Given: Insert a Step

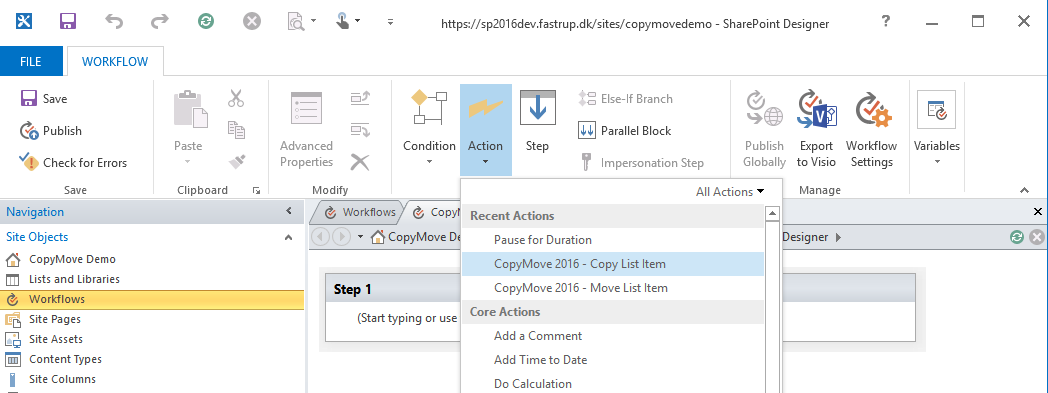Looking at the screenshot, I should [537, 122].
